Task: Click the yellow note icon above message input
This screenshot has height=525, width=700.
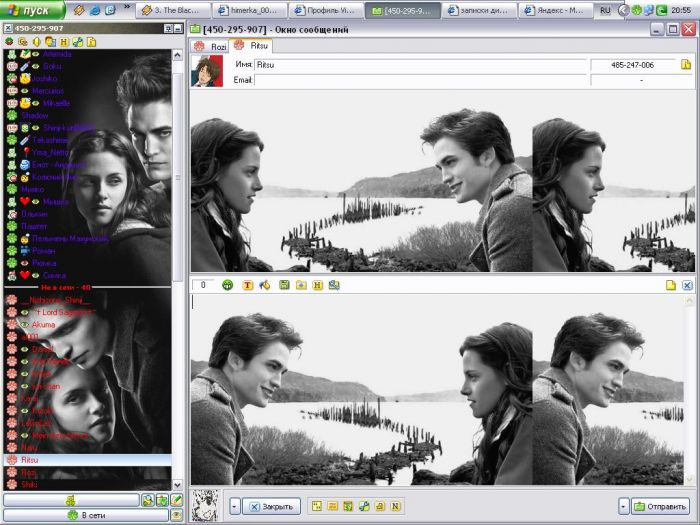Action: point(671,285)
